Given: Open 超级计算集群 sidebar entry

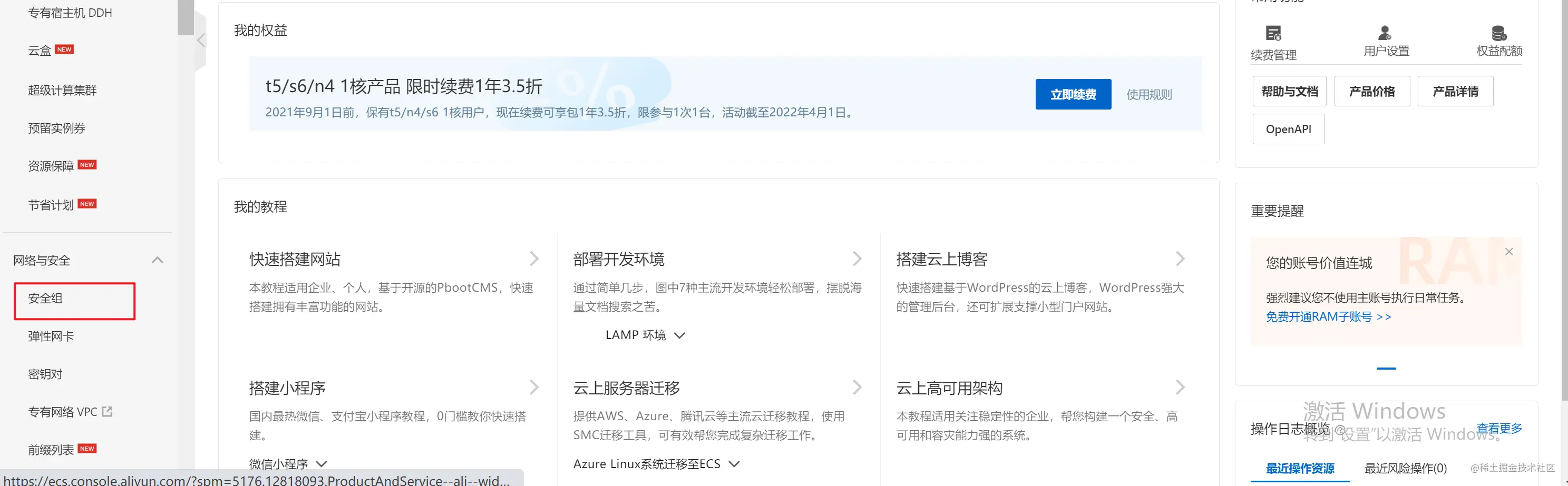Looking at the screenshot, I should point(62,90).
